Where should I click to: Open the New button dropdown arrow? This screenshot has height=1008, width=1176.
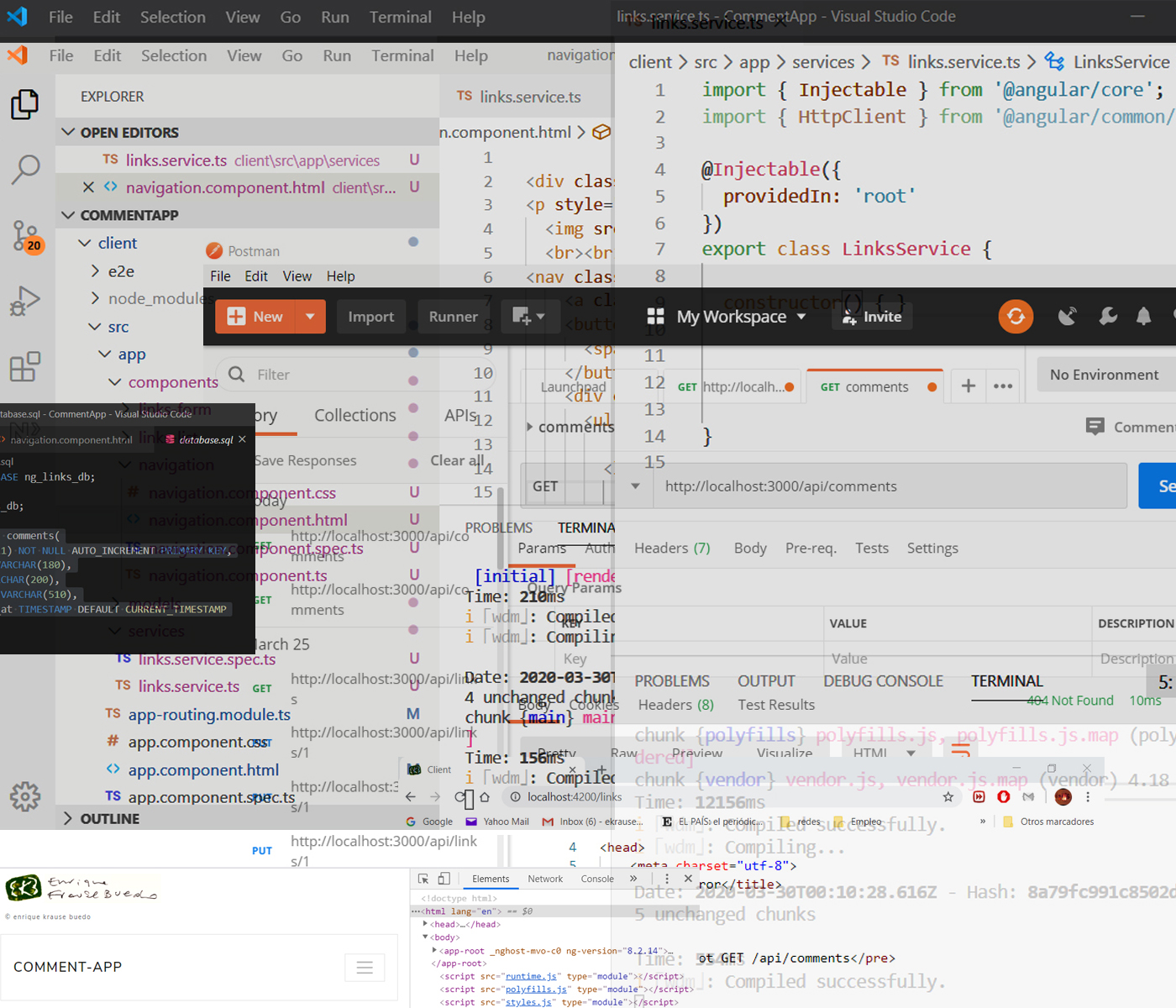point(310,317)
